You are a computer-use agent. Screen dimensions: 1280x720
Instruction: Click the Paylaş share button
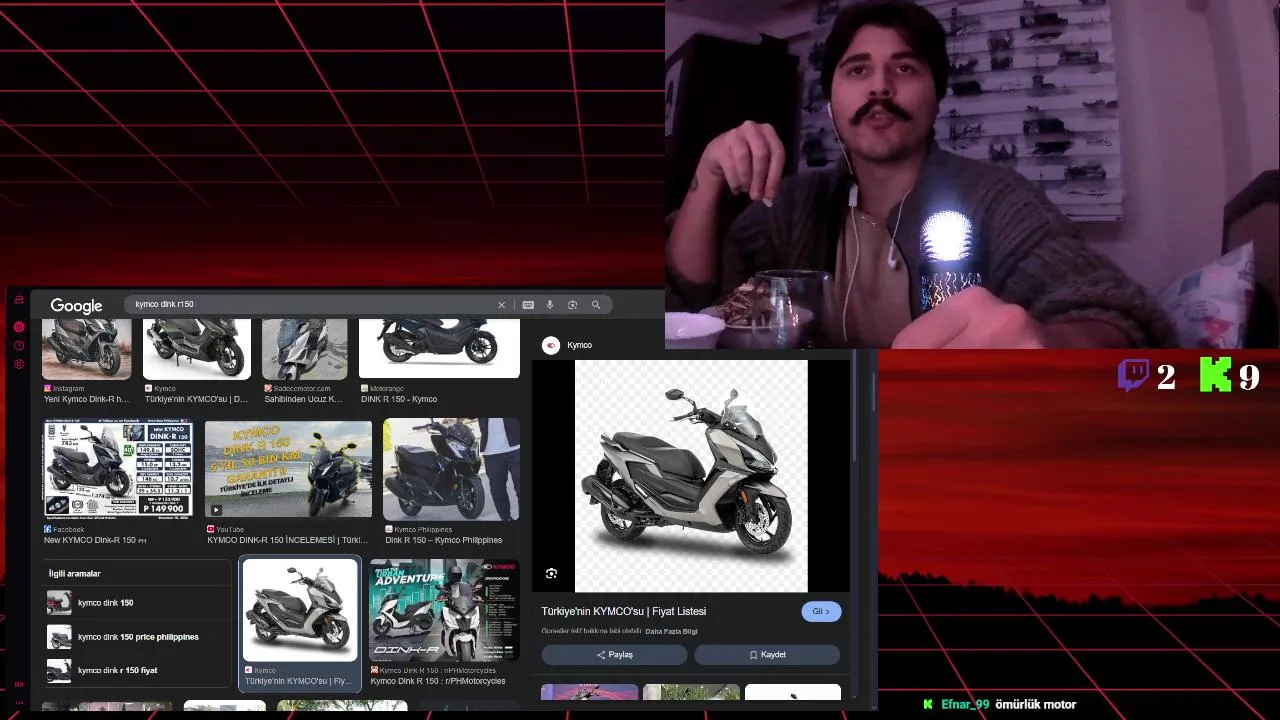[614, 655]
